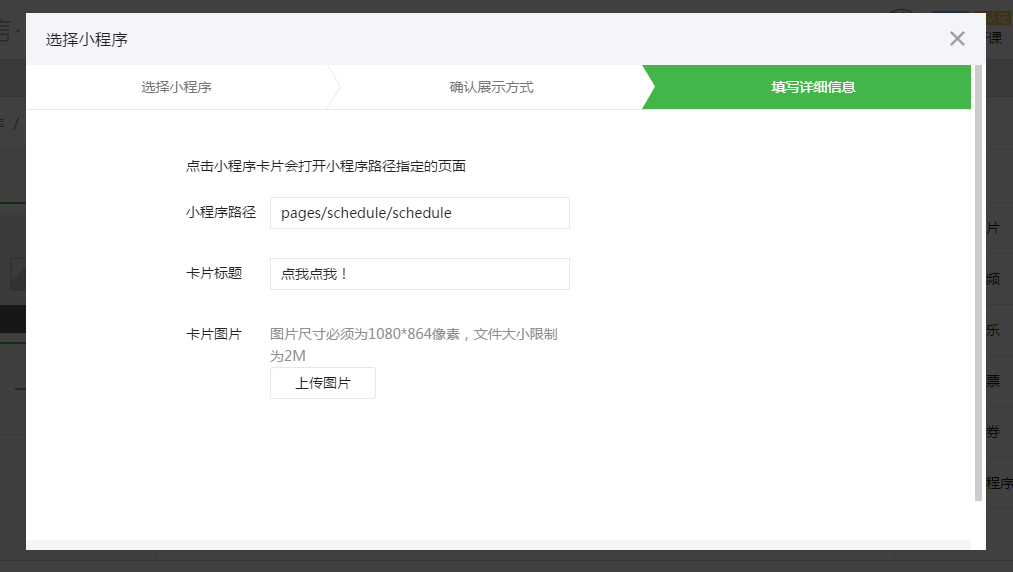The height and width of the screenshot is (572, 1013).
Task: Select the green 填写详细信息 step
Action: [x=812, y=87]
